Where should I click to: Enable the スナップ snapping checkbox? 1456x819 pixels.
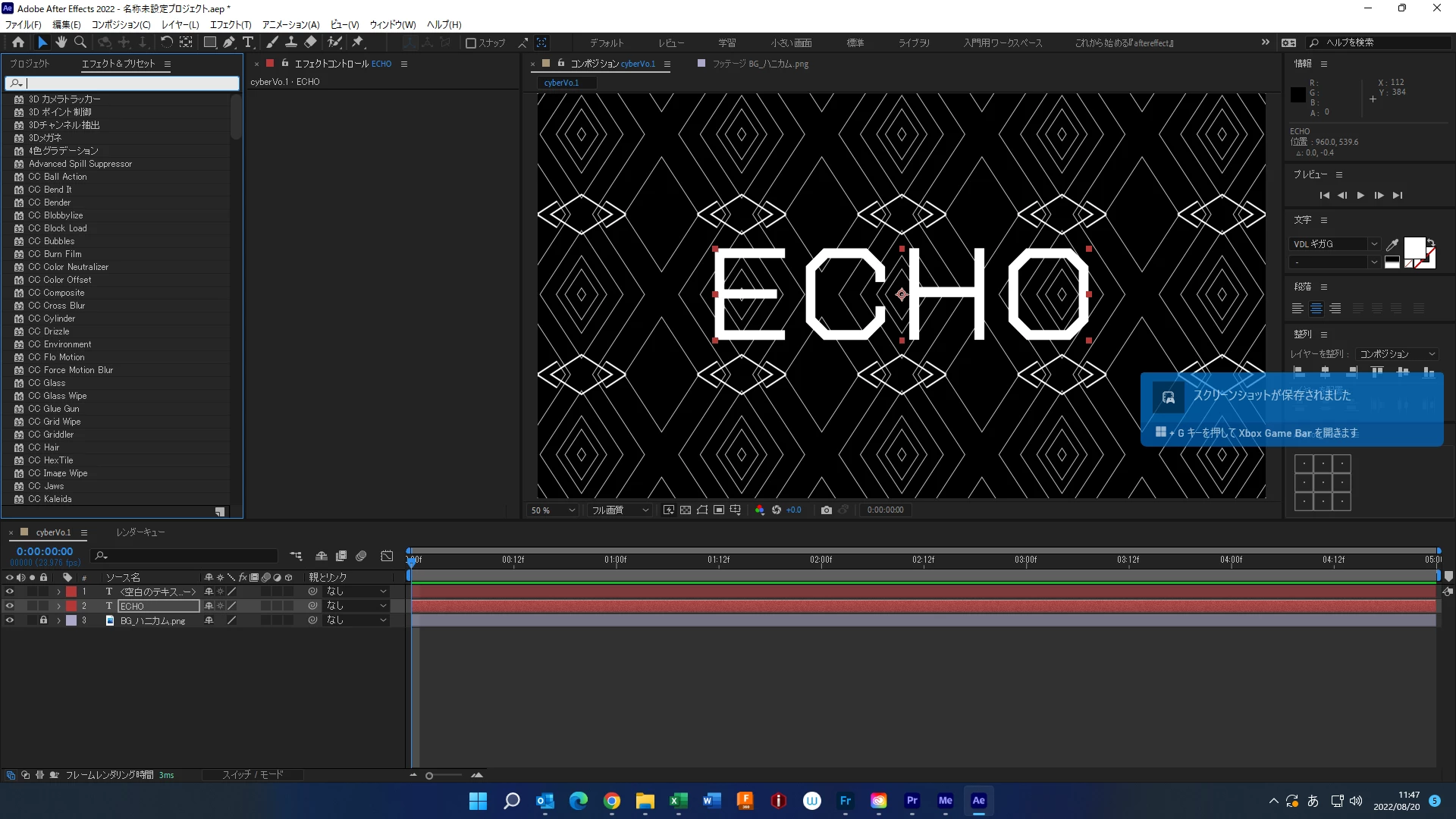click(x=471, y=43)
